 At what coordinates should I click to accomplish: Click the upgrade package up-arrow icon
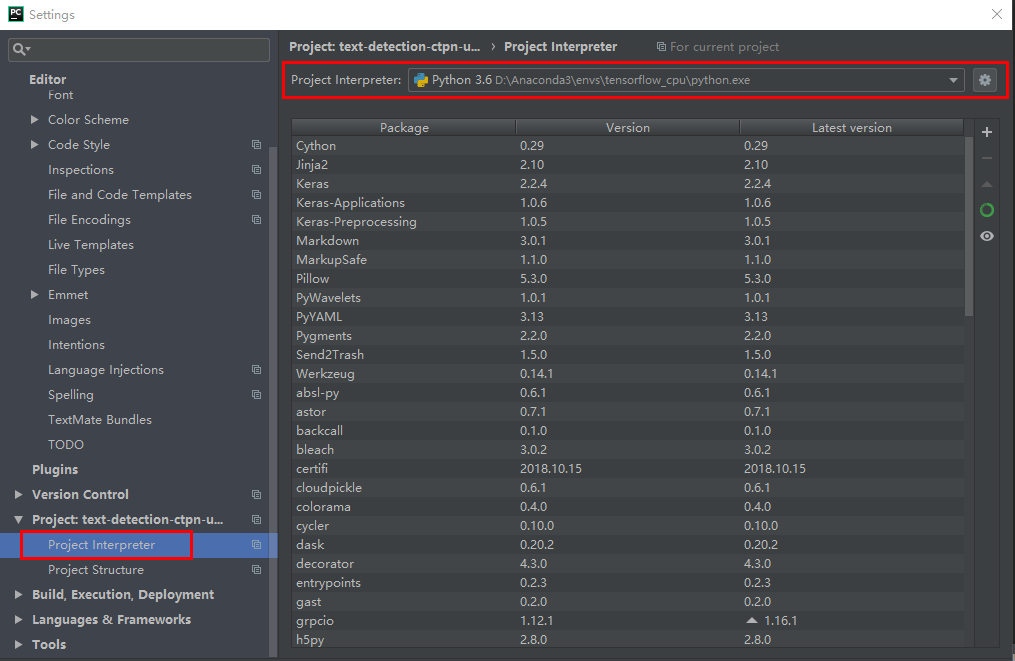(987, 185)
